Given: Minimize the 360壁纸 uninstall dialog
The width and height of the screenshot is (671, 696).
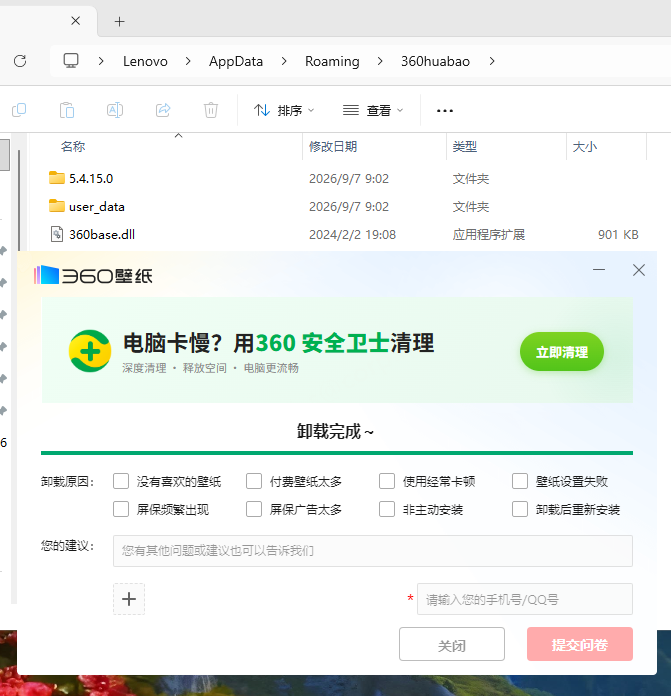Looking at the screenshot, I should click(599, 269).
